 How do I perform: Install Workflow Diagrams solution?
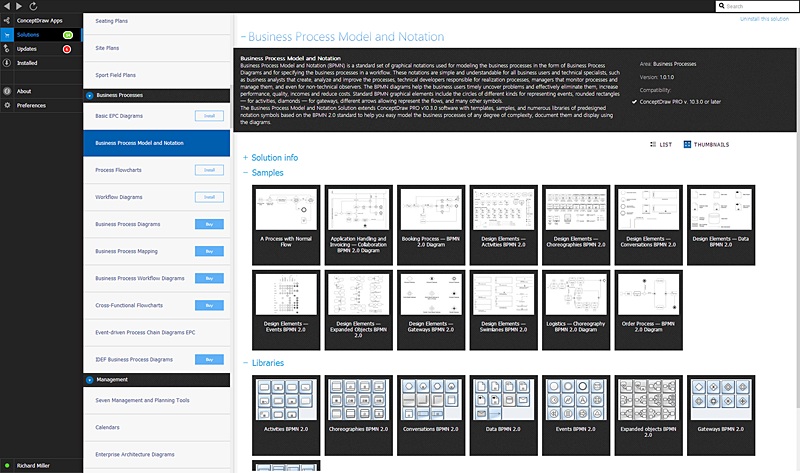point(209,197)
